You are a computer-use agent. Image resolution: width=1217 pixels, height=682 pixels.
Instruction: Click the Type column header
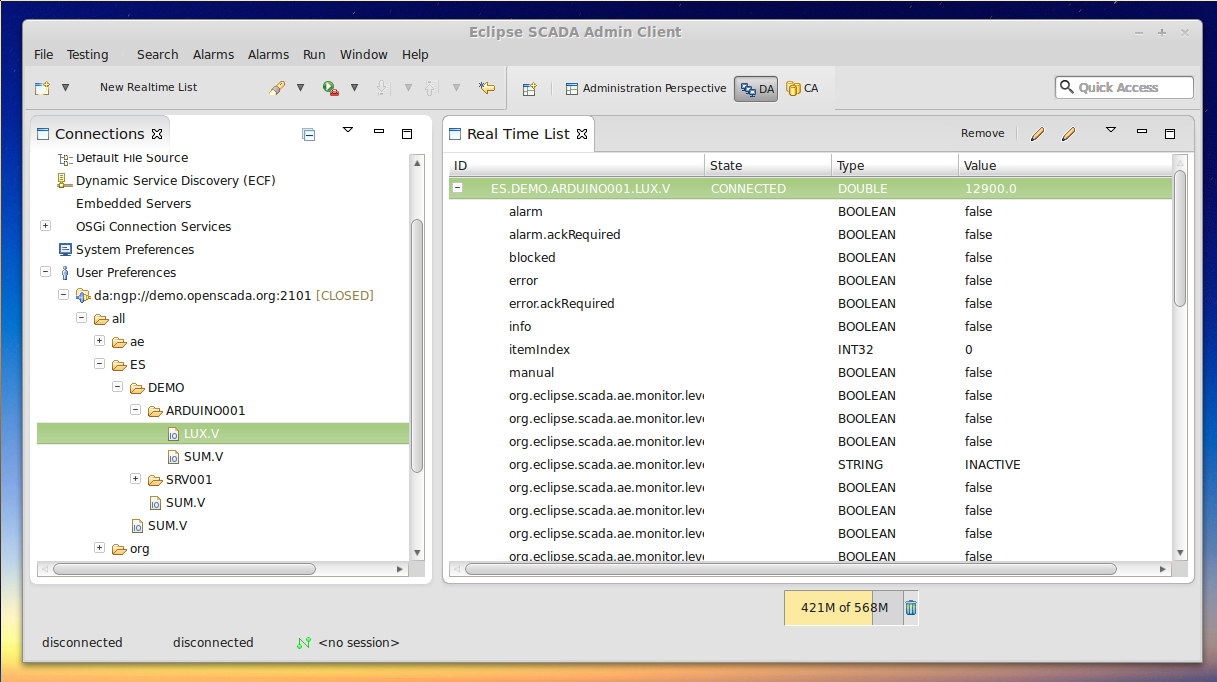[895, 166]
